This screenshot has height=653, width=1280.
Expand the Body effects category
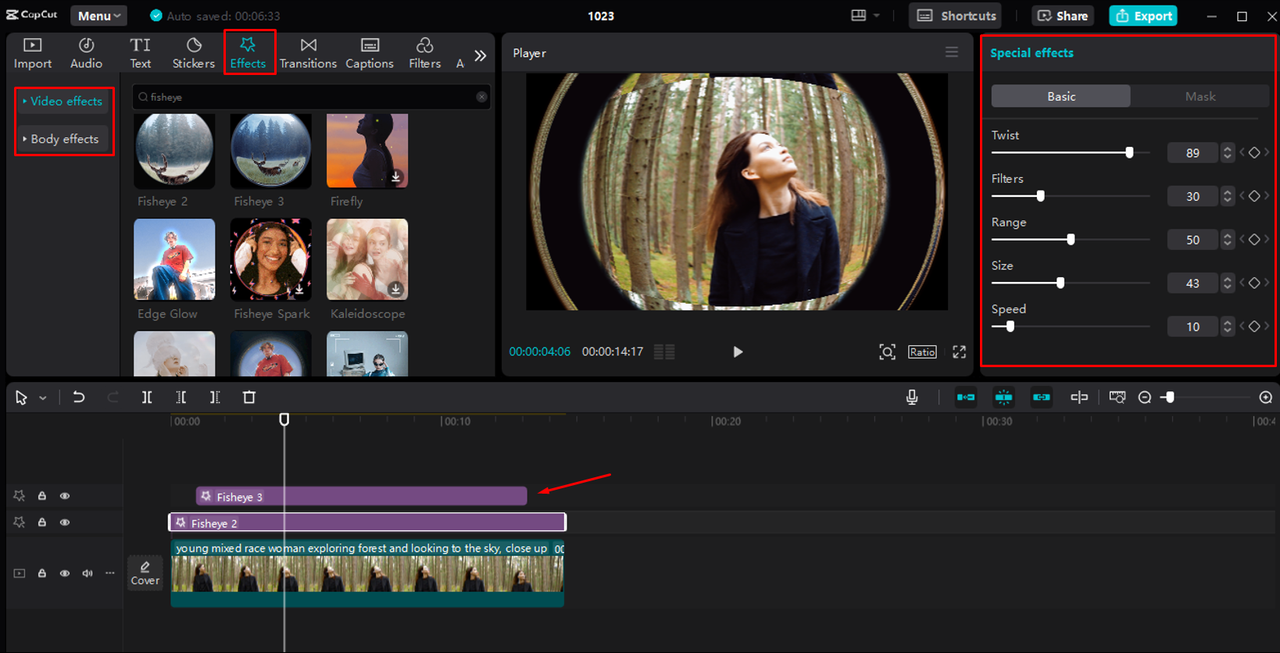pos(62,139)
